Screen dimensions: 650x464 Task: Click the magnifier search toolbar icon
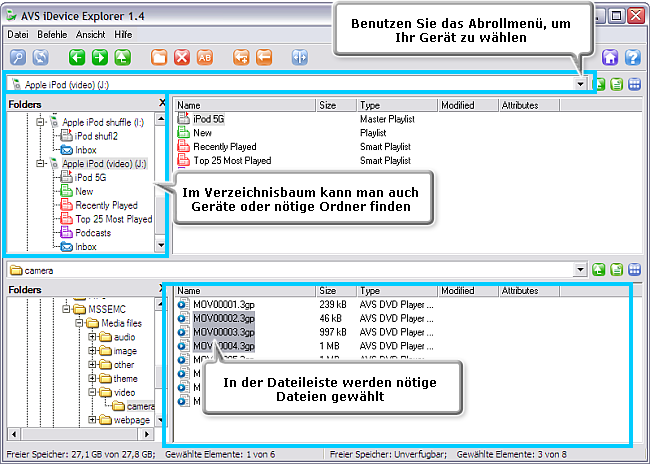pos(18,57)
